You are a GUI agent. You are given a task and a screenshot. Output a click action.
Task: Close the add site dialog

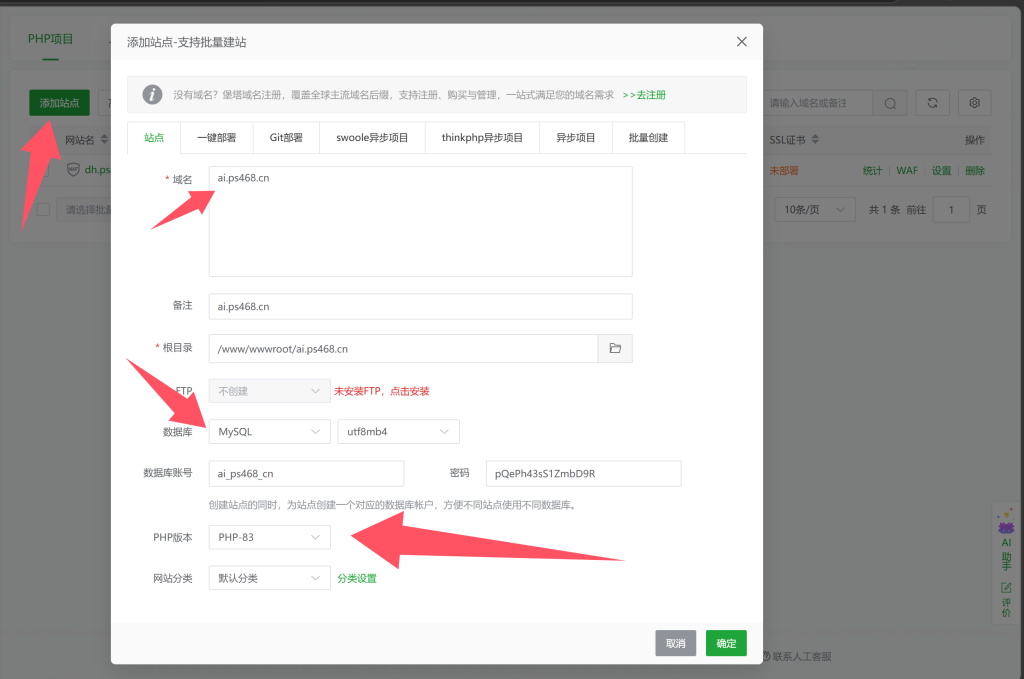pos(741,42)
